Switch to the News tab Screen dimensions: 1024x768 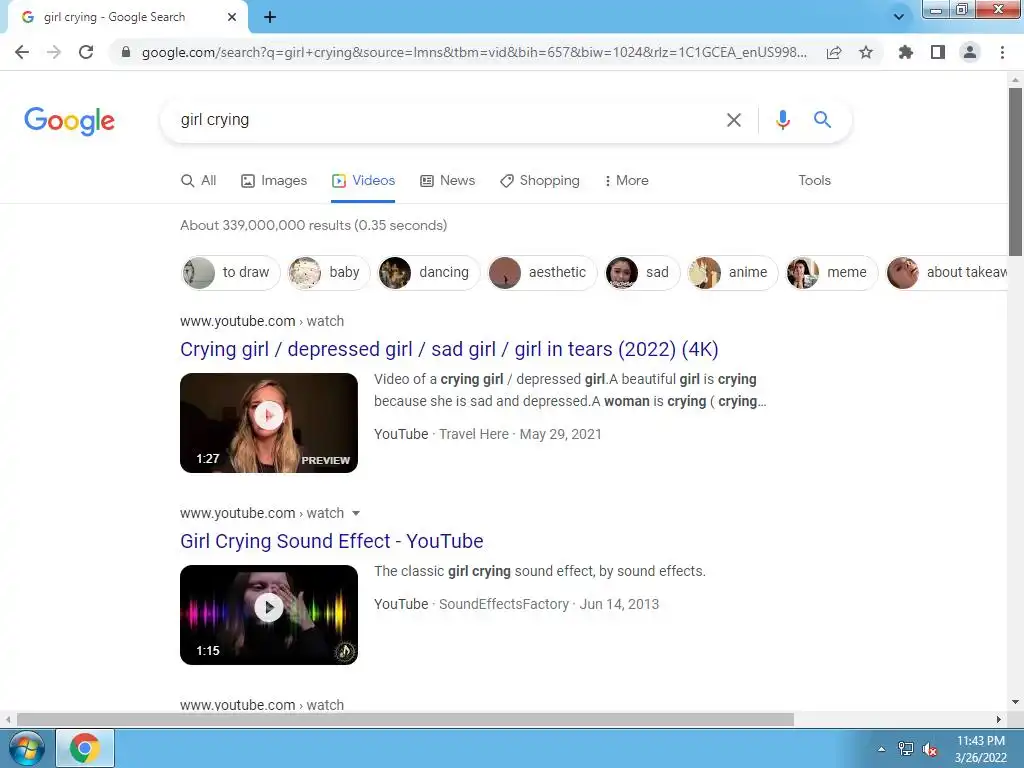pos(447,180)
